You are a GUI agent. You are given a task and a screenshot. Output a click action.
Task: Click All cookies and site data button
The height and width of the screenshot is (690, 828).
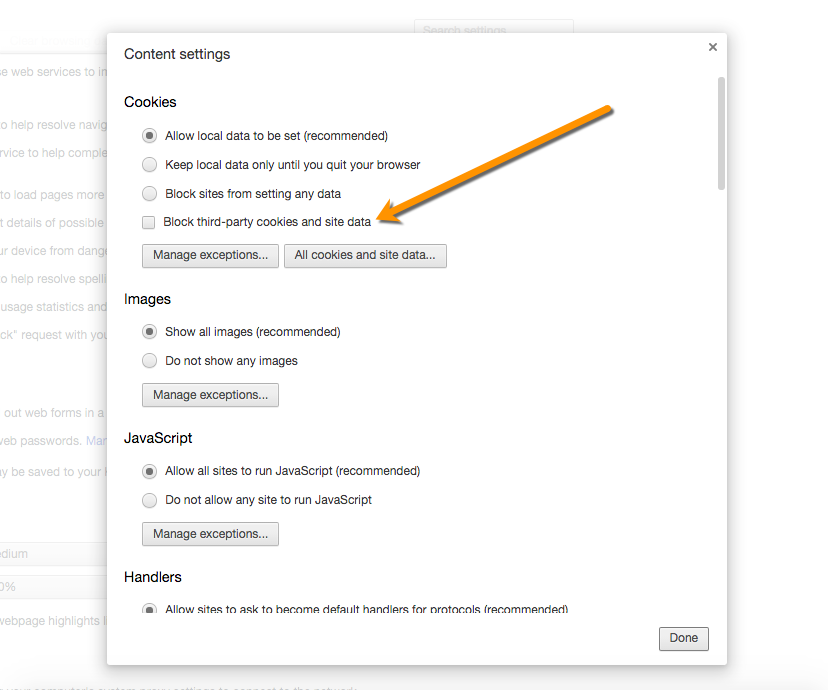point(365,256)
